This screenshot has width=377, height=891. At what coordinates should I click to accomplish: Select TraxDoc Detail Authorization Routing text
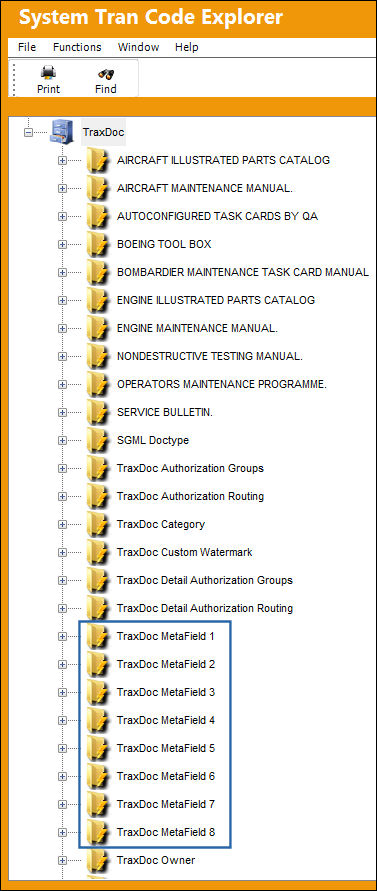[x=205, y=608]
